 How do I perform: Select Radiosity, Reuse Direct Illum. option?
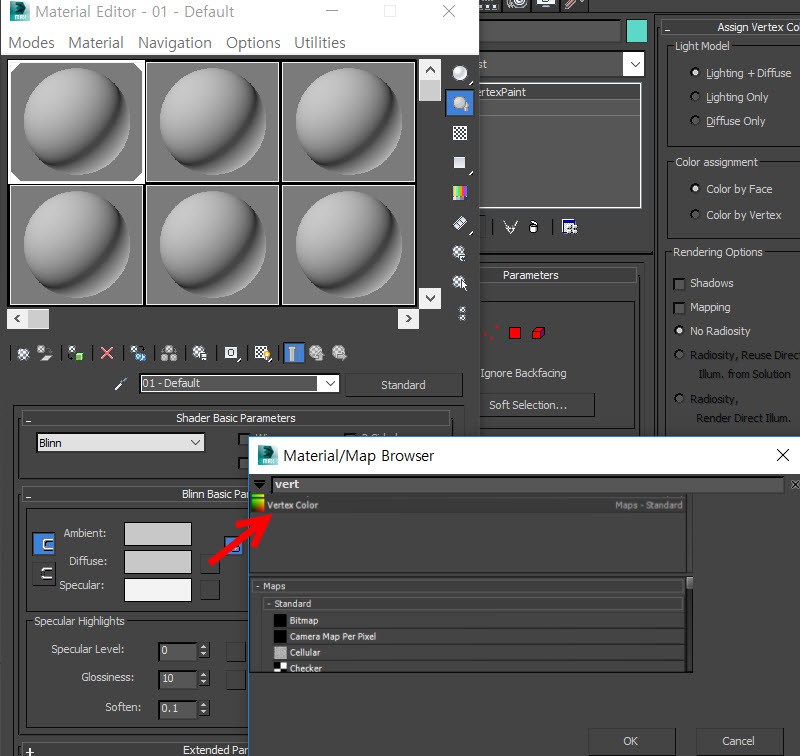tap(679, 355)
